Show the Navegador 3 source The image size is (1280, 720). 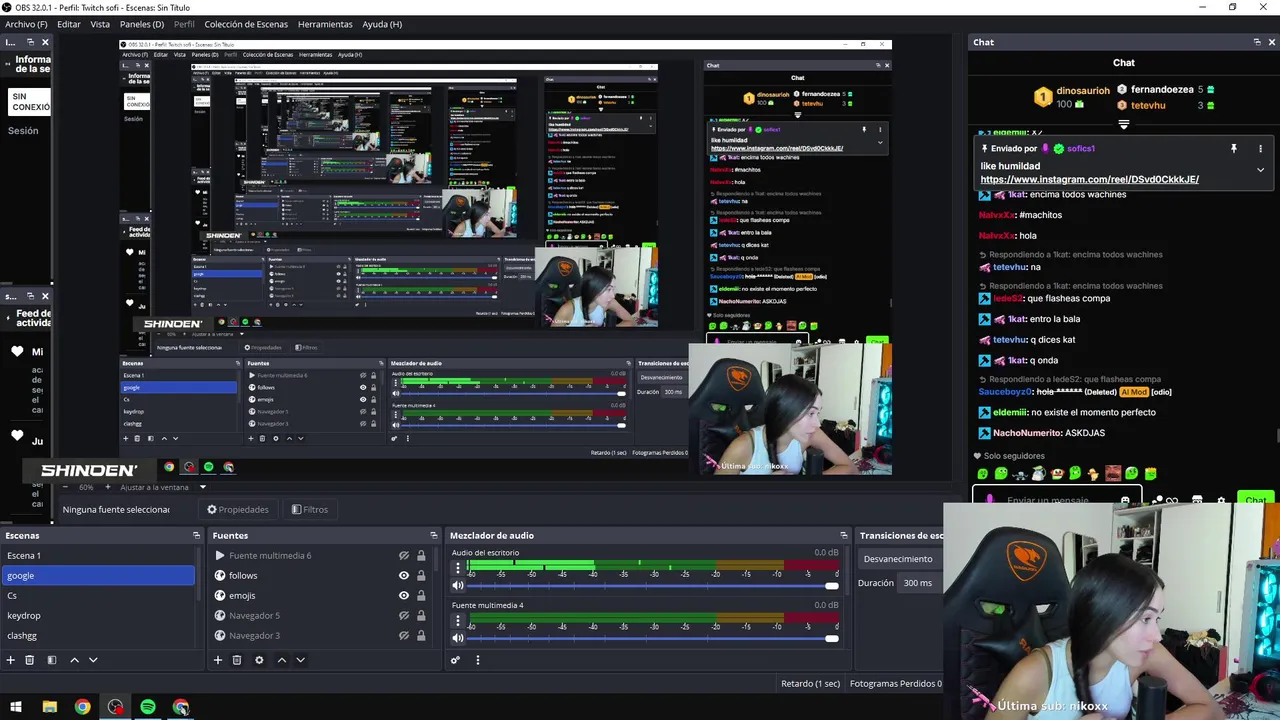[404, 636]
